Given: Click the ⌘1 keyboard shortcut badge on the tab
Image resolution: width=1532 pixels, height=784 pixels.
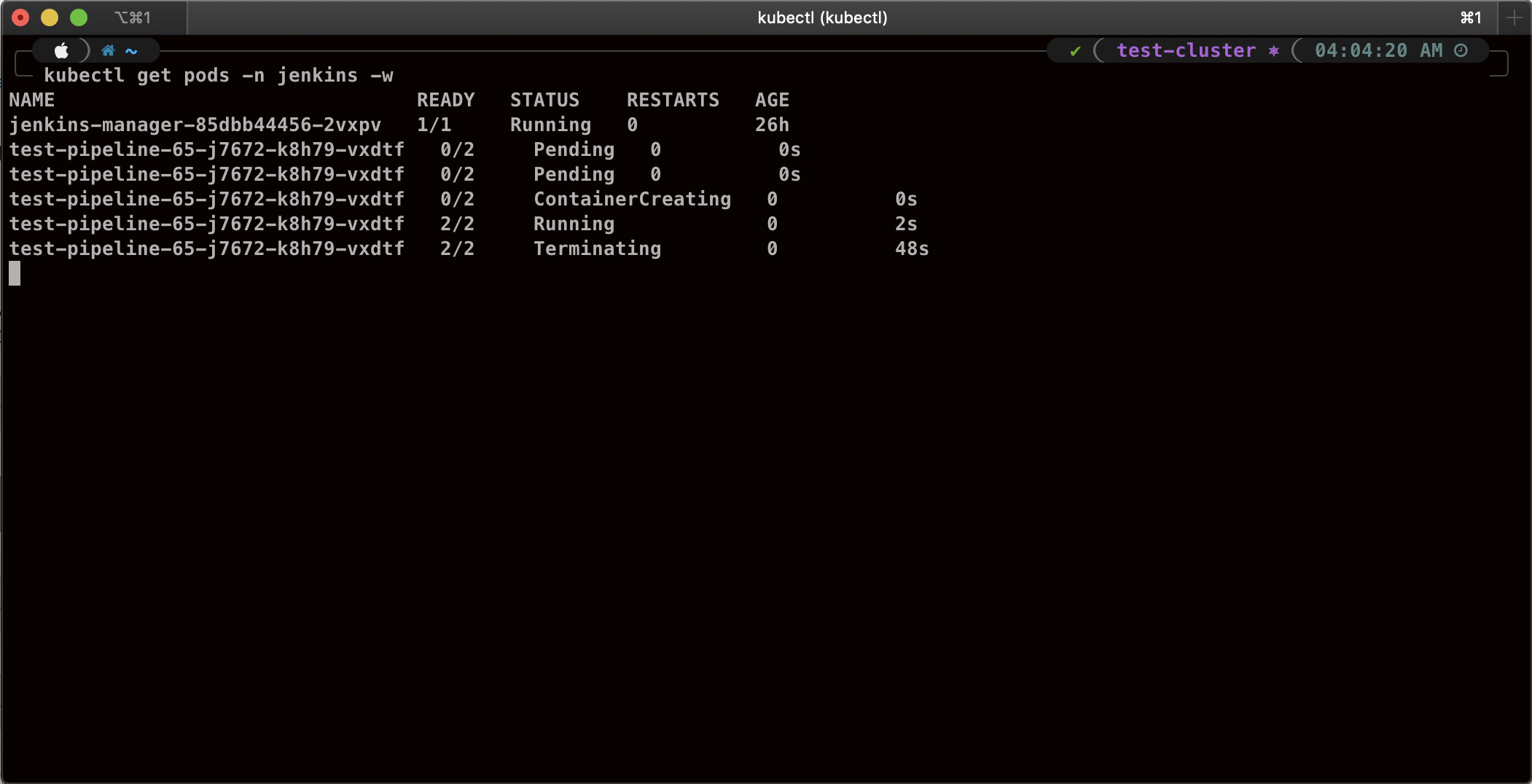Looking at the screenshot, I should 133,17.
